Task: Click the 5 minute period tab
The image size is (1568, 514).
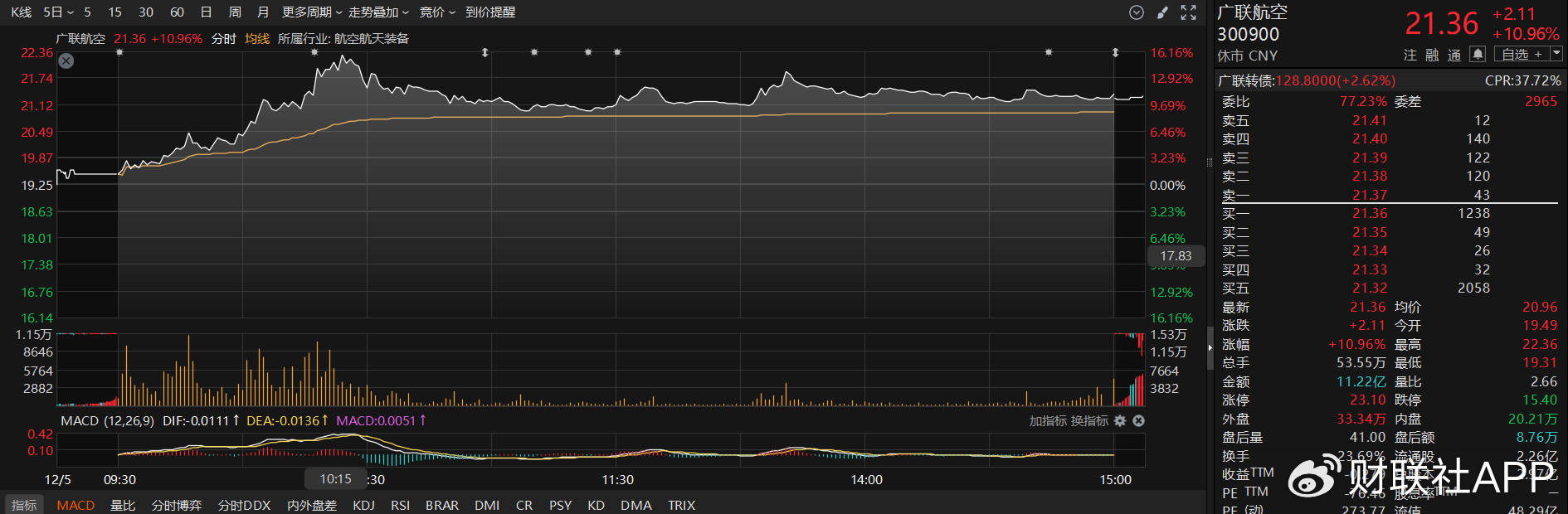Action: (88, 12)
